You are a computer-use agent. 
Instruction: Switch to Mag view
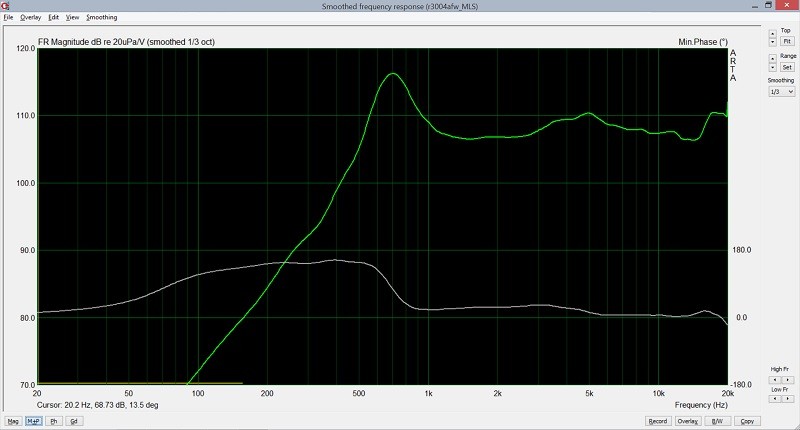pyautogui.click(x=13, y=421)
